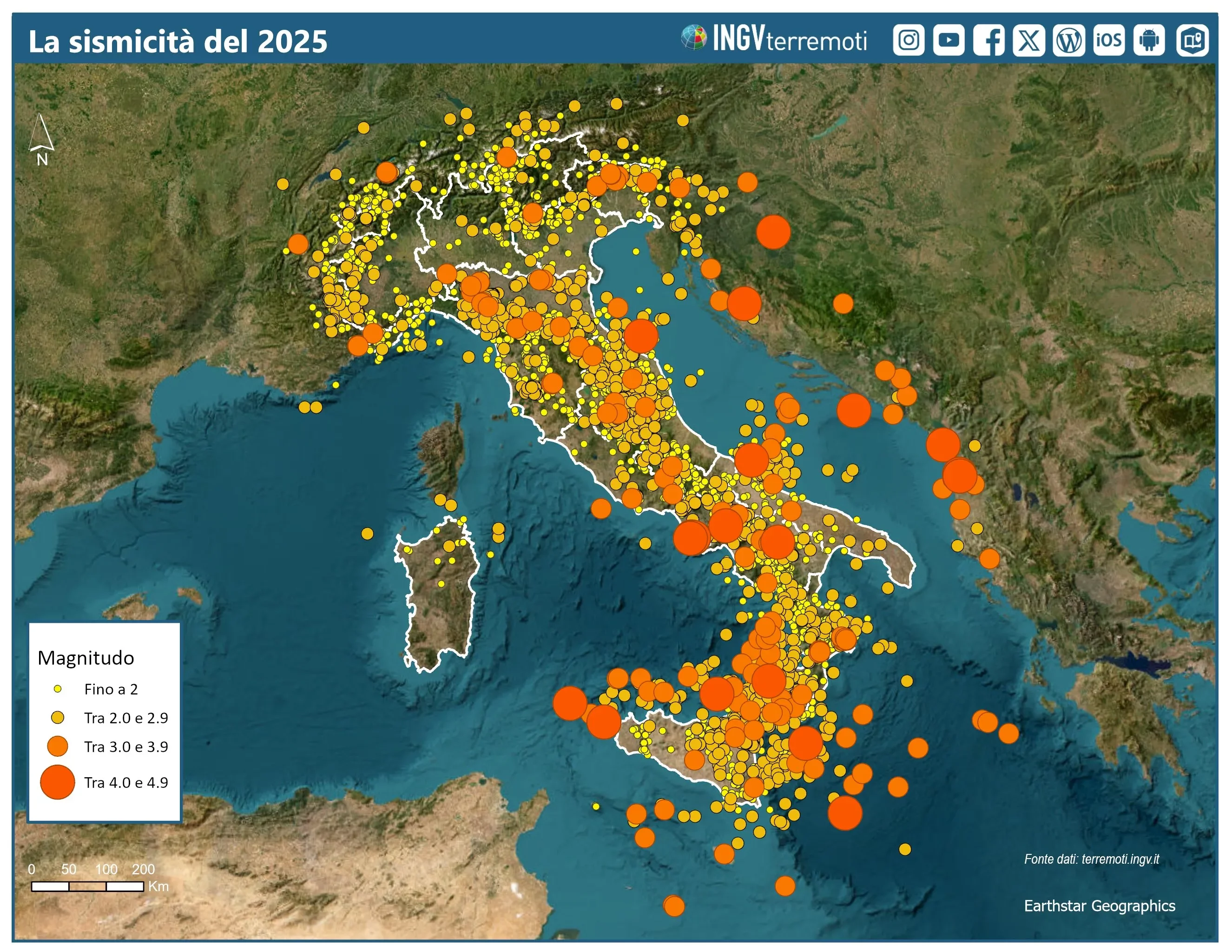Open the iOS app download icon
Screen dimensions: 1232x952
coord(1108,40)
